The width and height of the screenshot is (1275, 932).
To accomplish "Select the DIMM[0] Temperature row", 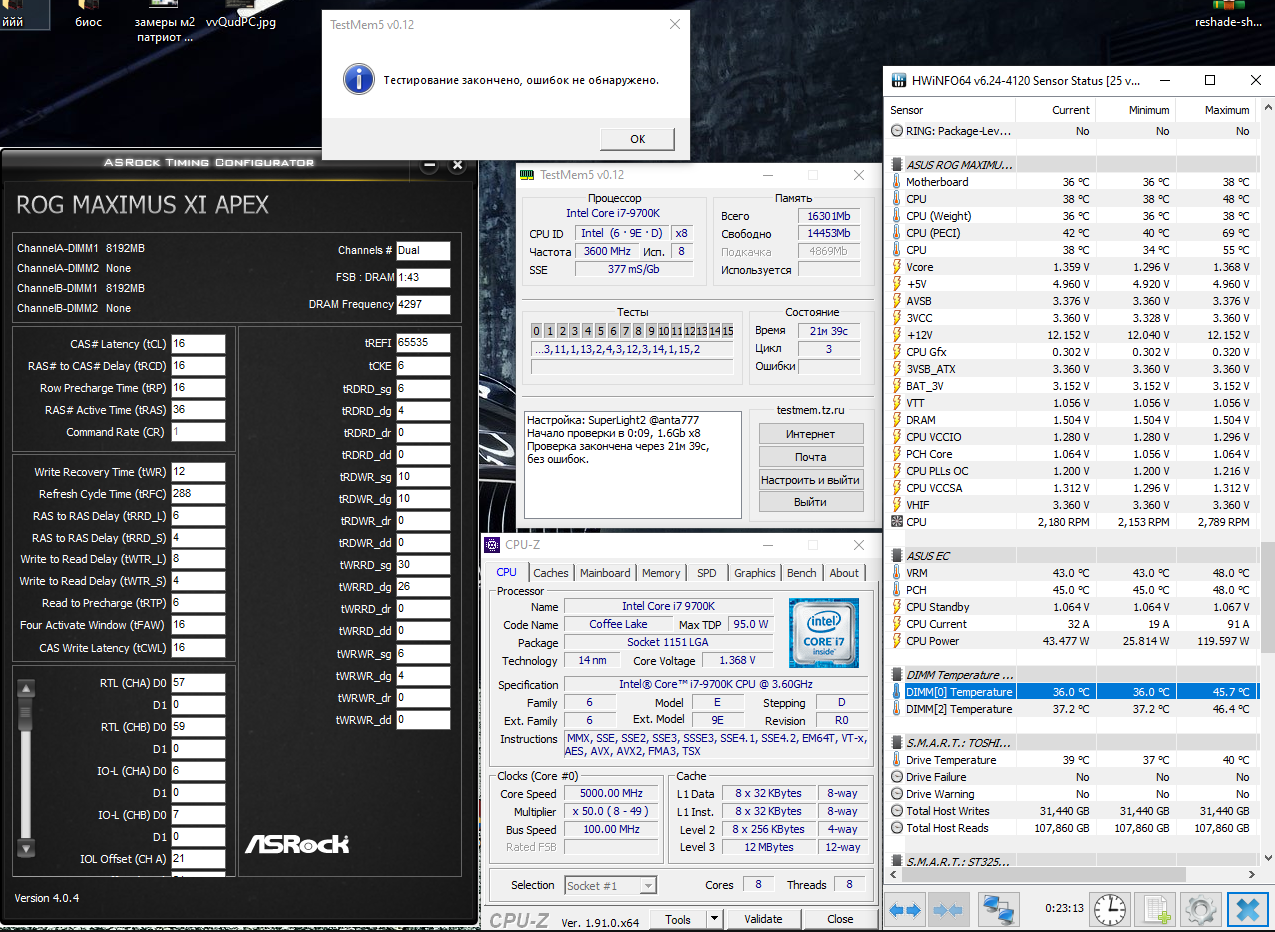I will click(1072, 692).
